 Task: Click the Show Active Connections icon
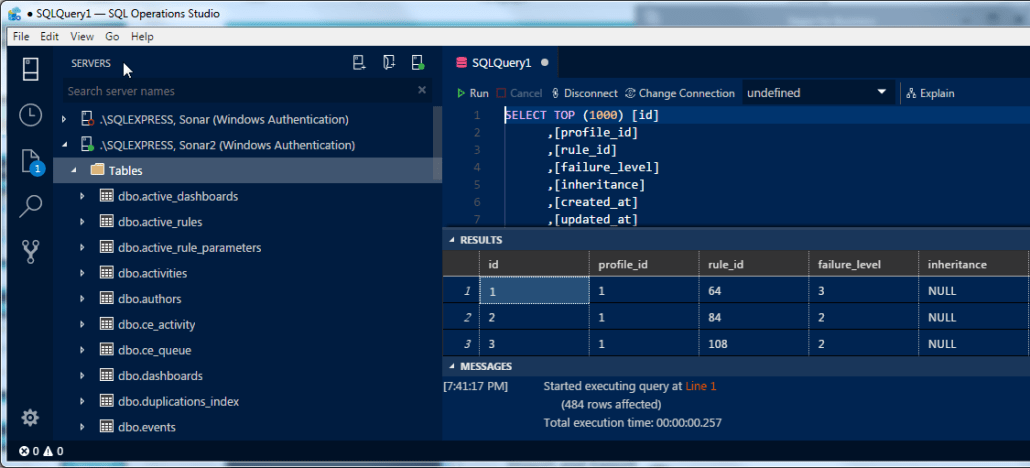pos(418,63)
